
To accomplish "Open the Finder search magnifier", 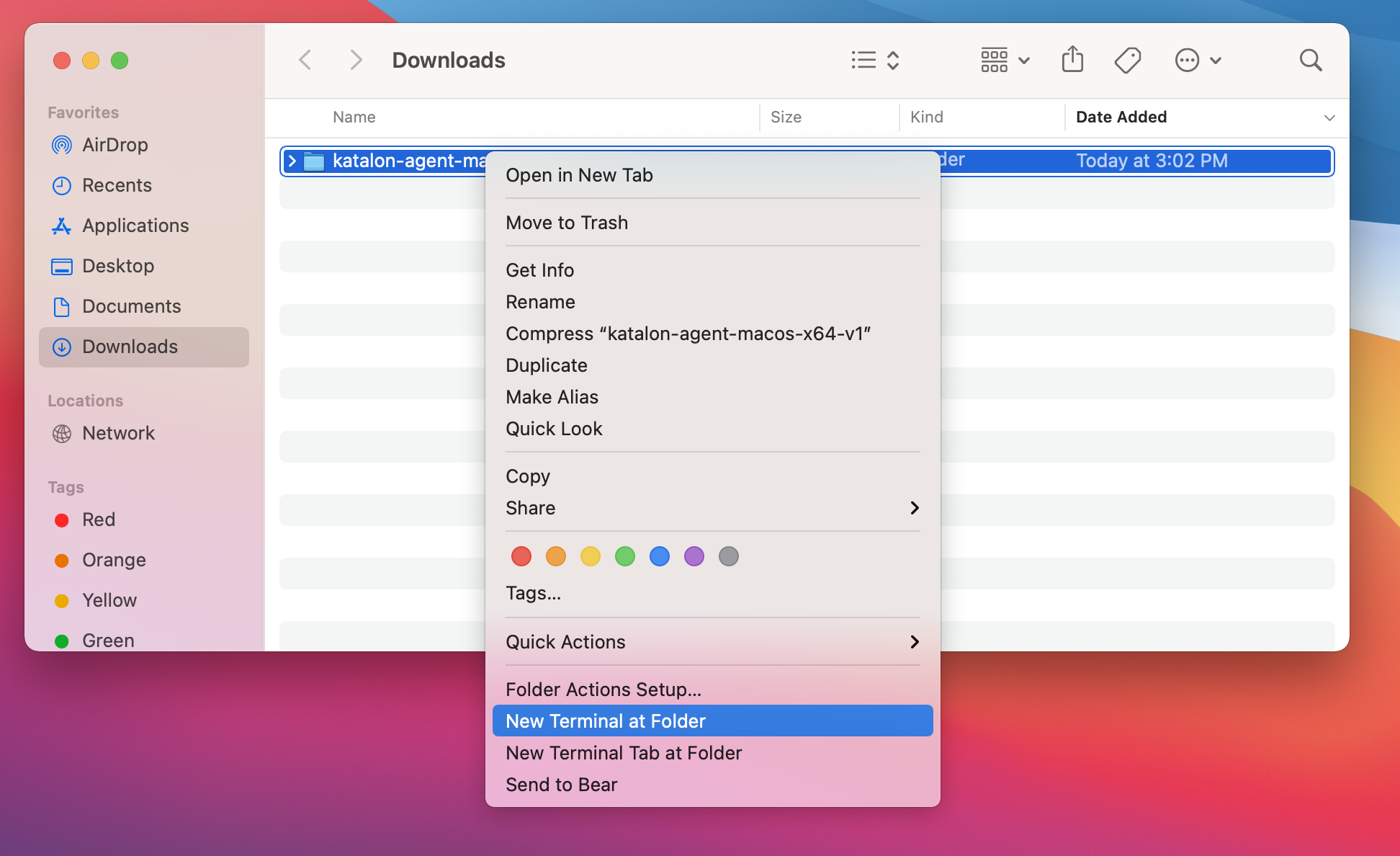I will point(1310,60).
